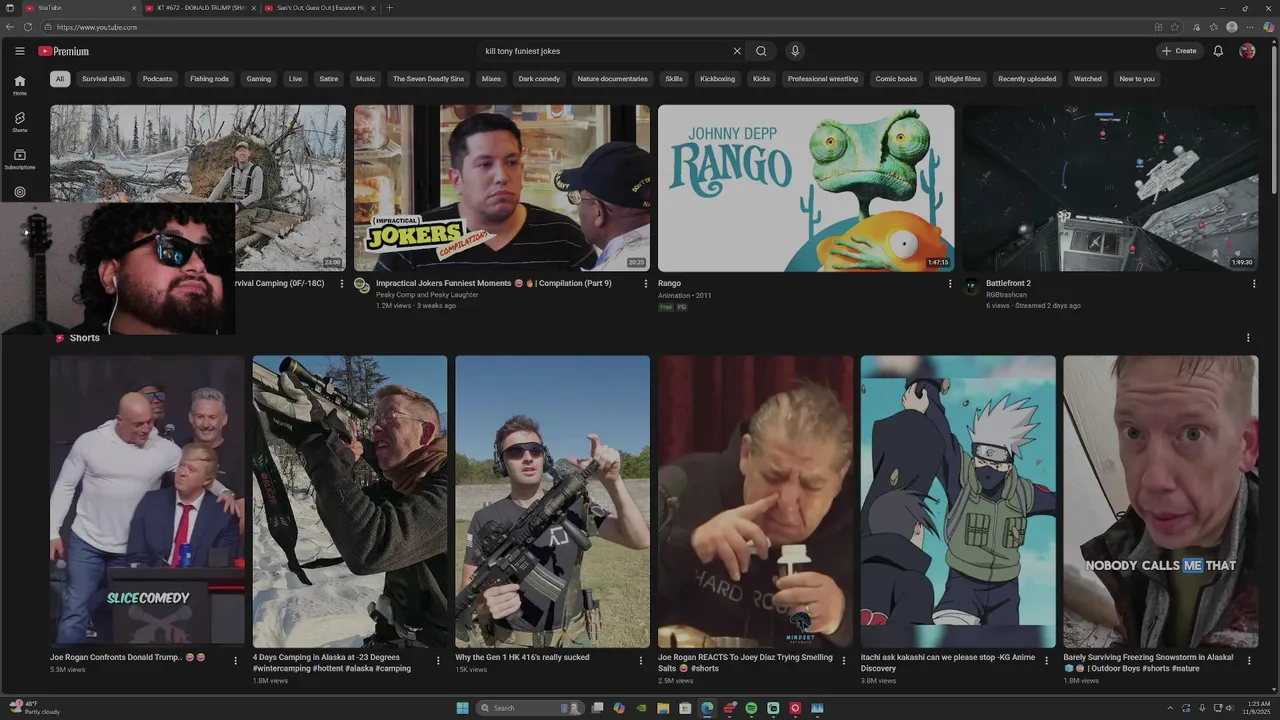This screenshot has width=1280, height=720.
Task: Open the Battlefront 2 stream title
Action: pyautogui.click(x=1008, y=283)
